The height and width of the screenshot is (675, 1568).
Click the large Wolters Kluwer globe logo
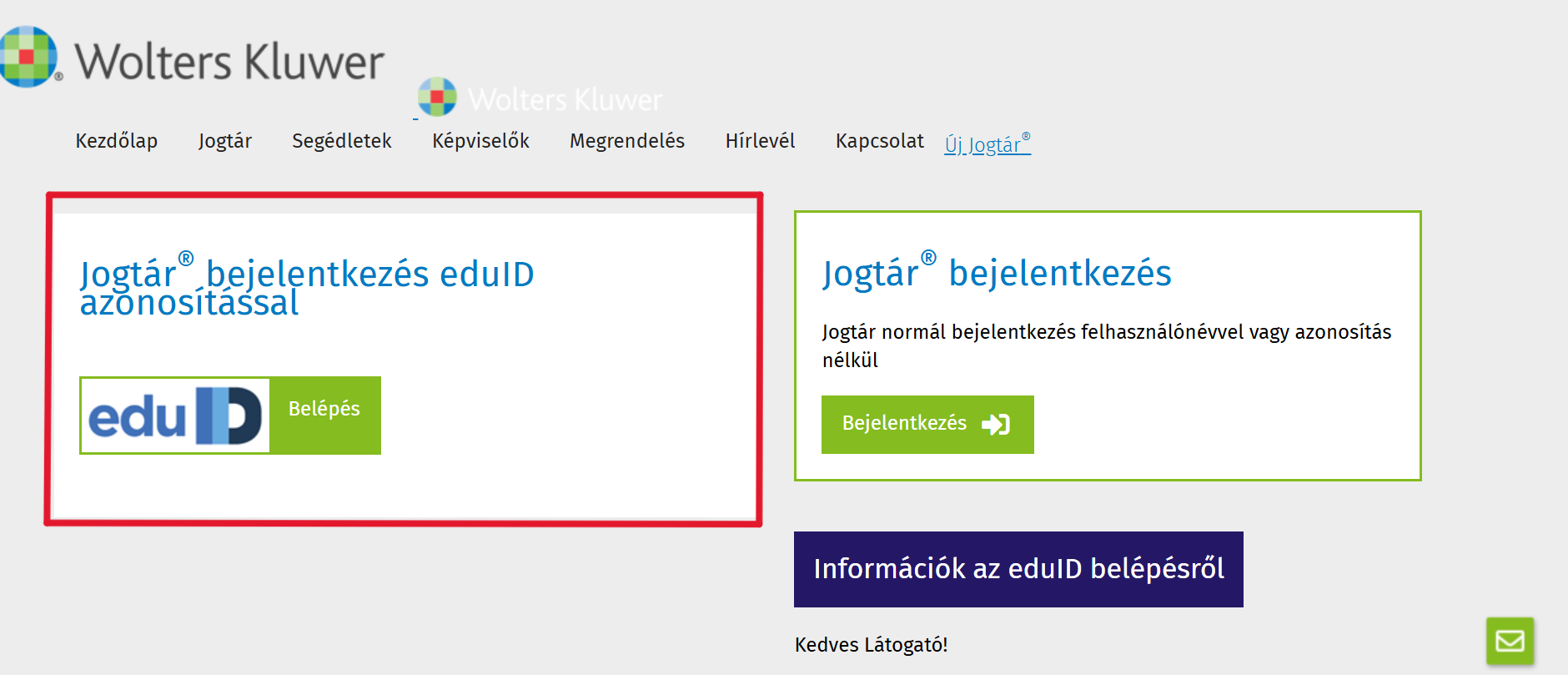point(28,57)
